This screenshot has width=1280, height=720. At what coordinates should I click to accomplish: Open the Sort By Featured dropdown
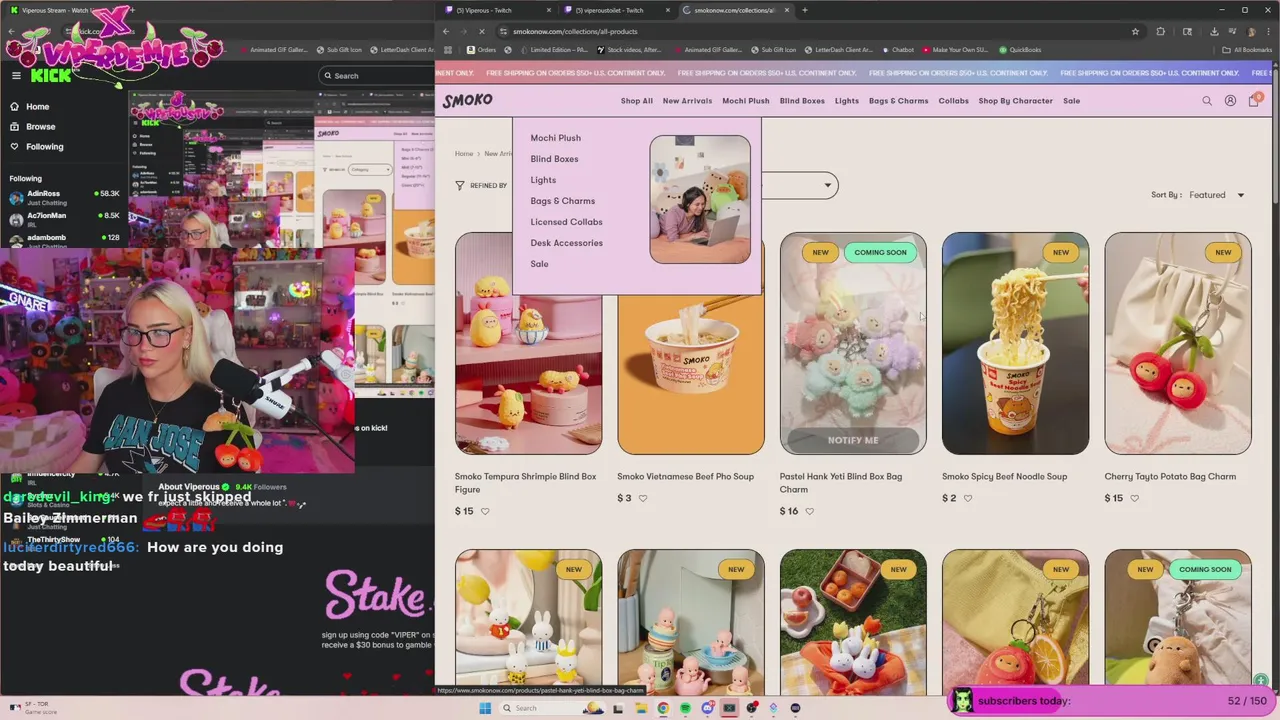point(1215,195)
